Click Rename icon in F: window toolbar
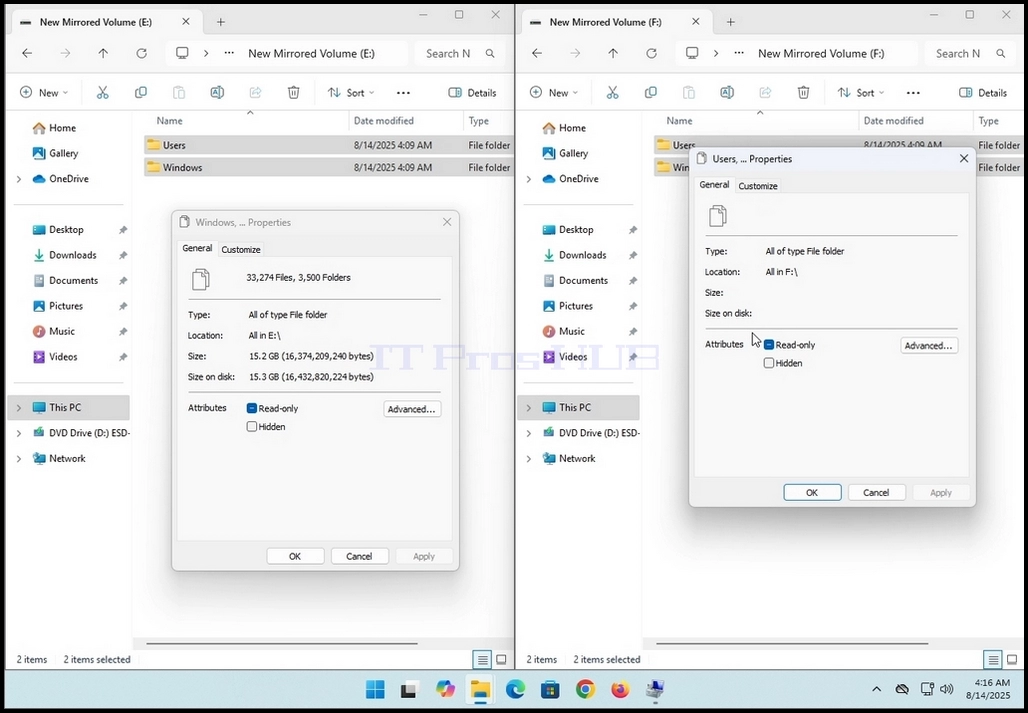Screen dimensions: 1028x713 (x=727, y=92)
